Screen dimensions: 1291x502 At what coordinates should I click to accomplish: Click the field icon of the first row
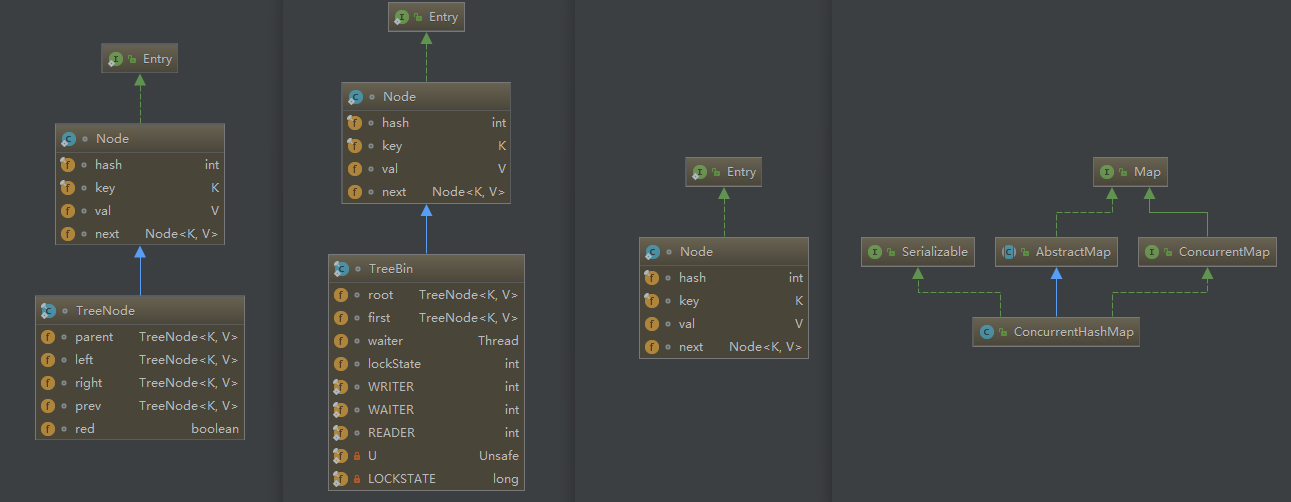point(341,318)
